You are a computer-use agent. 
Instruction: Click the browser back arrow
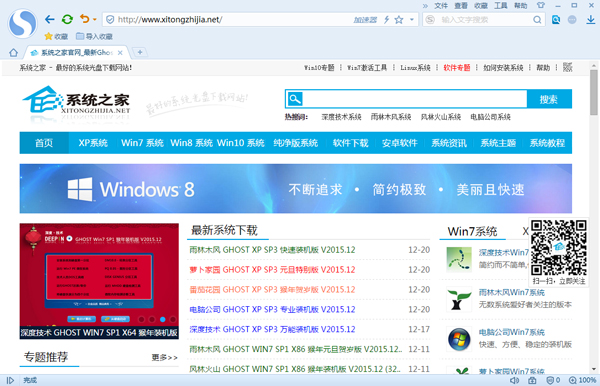pos(50,19)
